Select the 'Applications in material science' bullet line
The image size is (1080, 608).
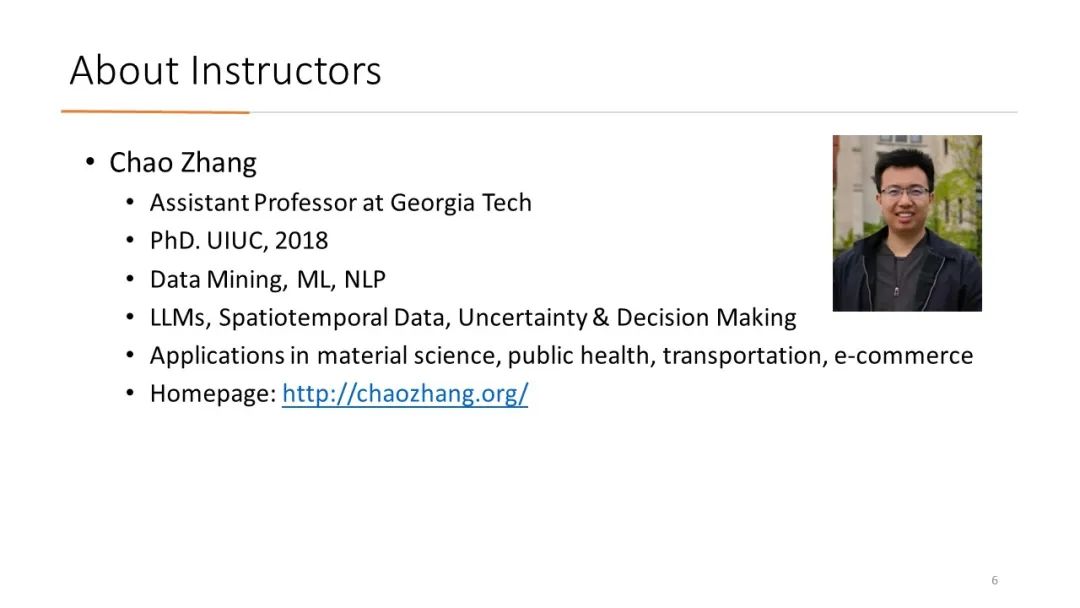click(561, 355)
